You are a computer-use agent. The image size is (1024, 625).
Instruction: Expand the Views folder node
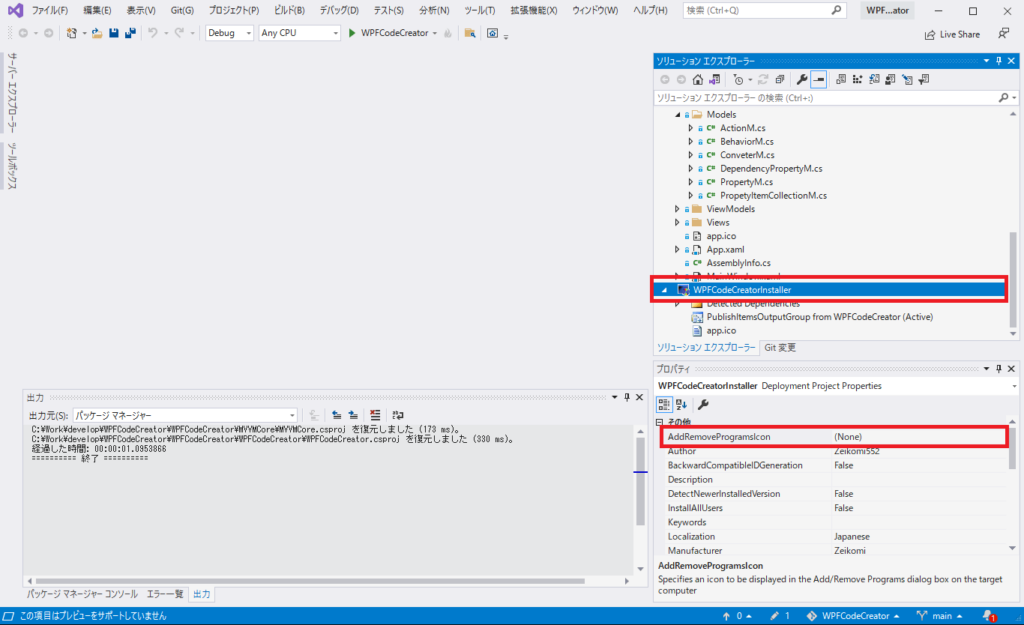[677, 223]
